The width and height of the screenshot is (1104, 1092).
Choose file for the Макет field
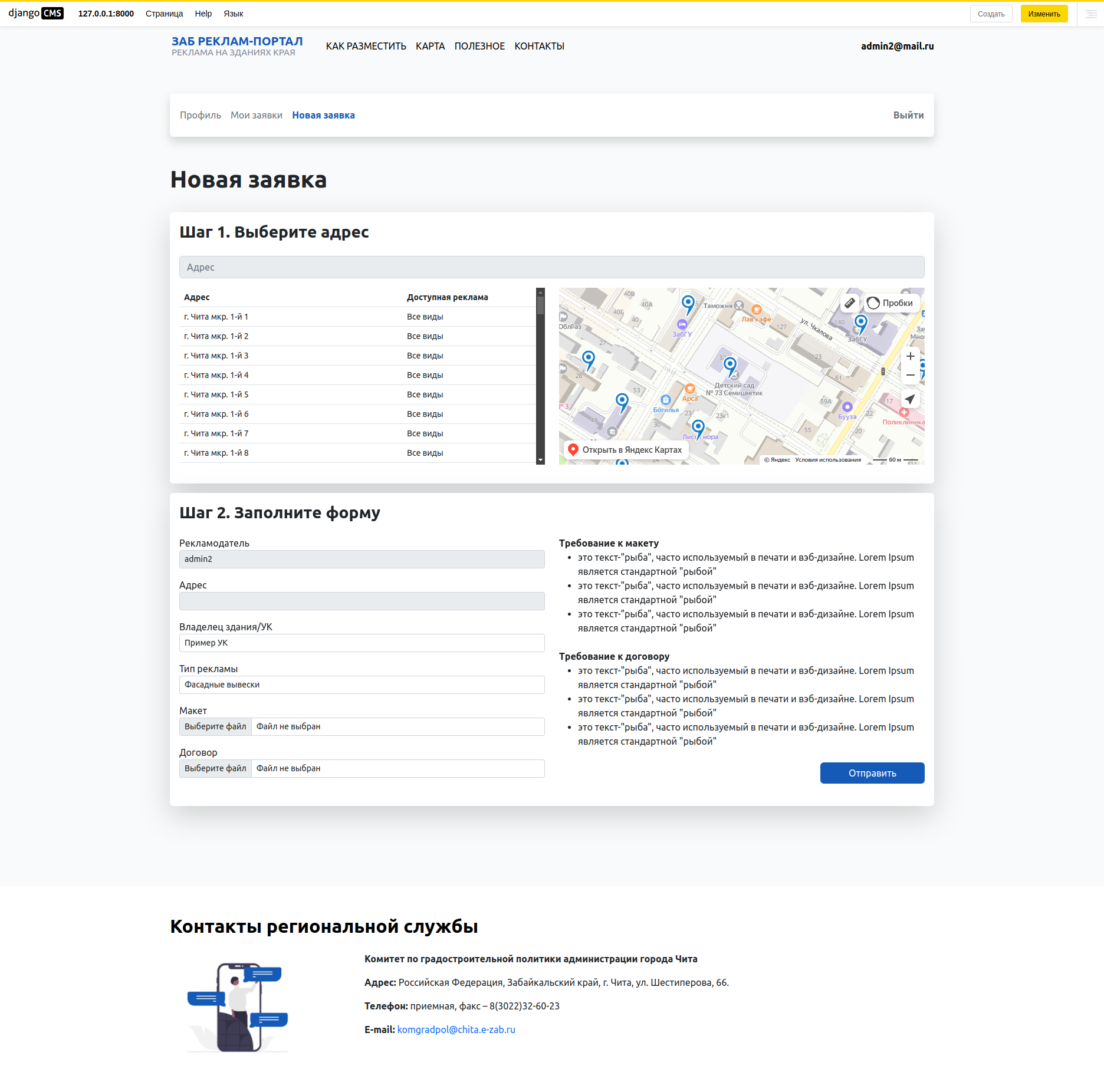point(215,726)
